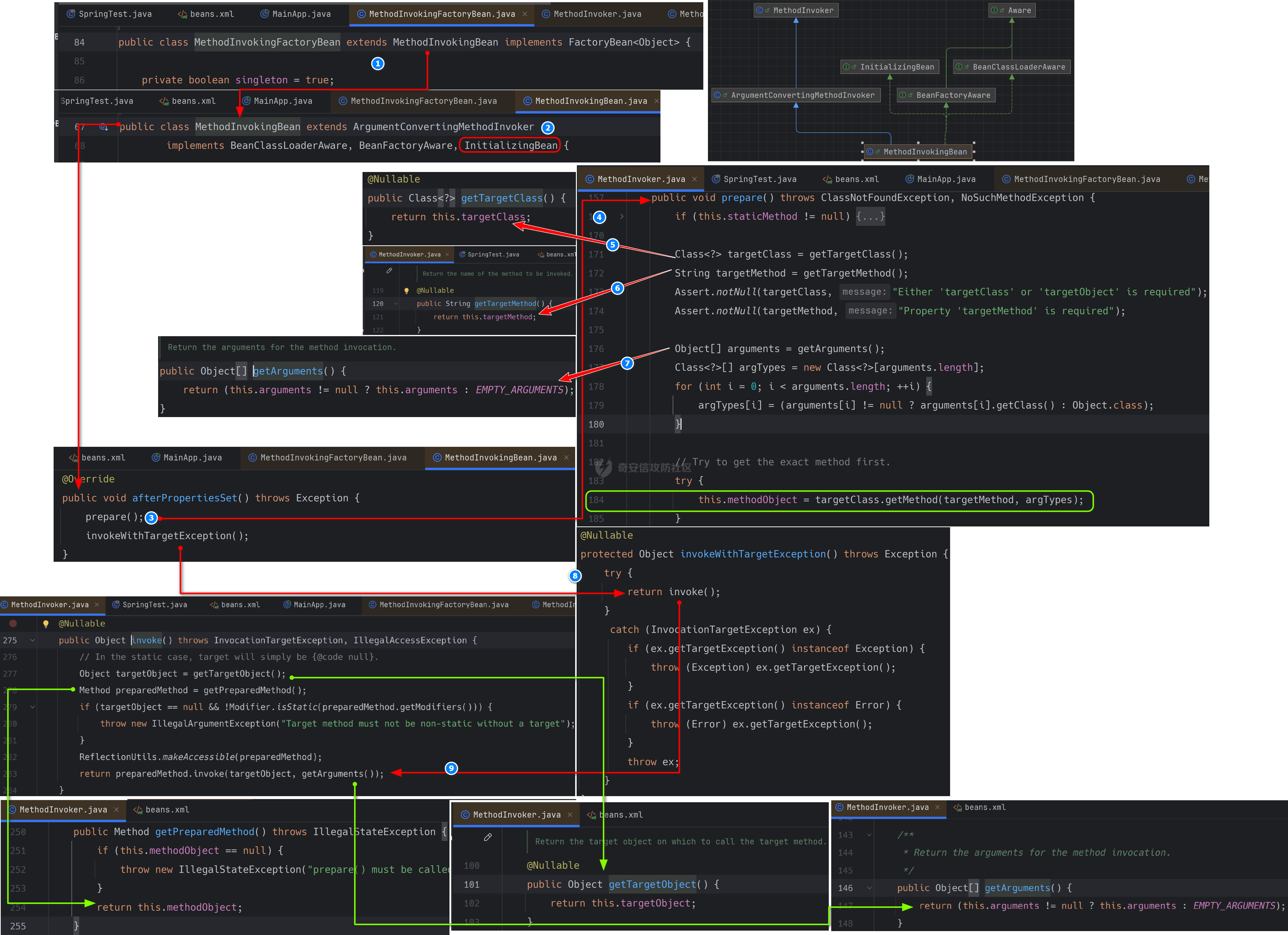This screenshot has width=1288, height=935.
Task: Collapse the Javadoc comment using the line 143 fold arrow
Action: (869, 835)
